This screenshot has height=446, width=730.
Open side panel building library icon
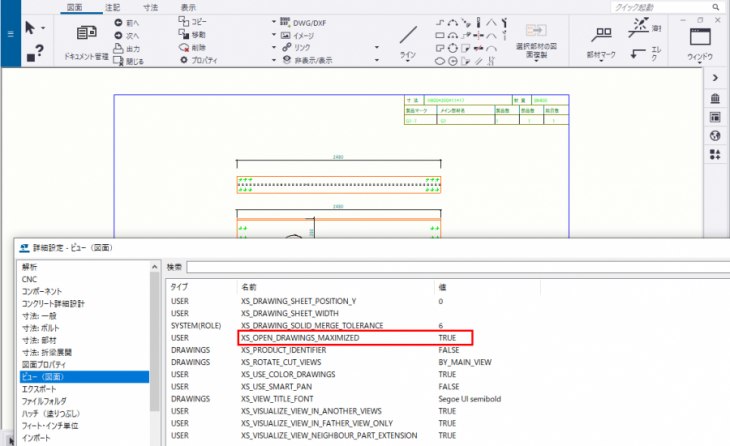[715, 98]
